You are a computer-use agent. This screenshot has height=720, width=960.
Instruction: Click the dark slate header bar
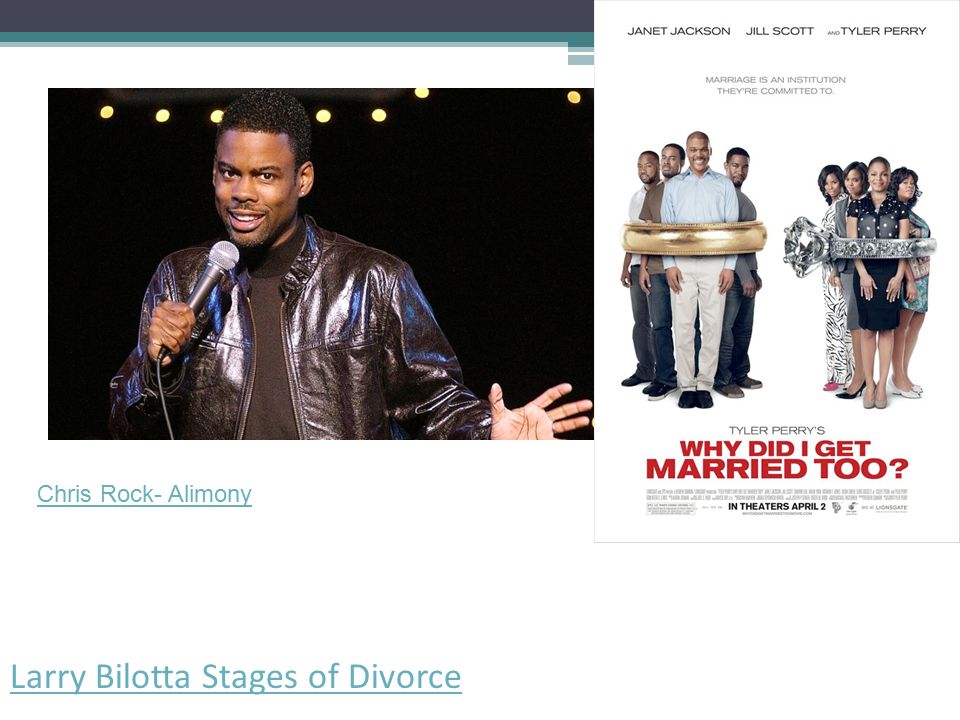click(297, 16)
